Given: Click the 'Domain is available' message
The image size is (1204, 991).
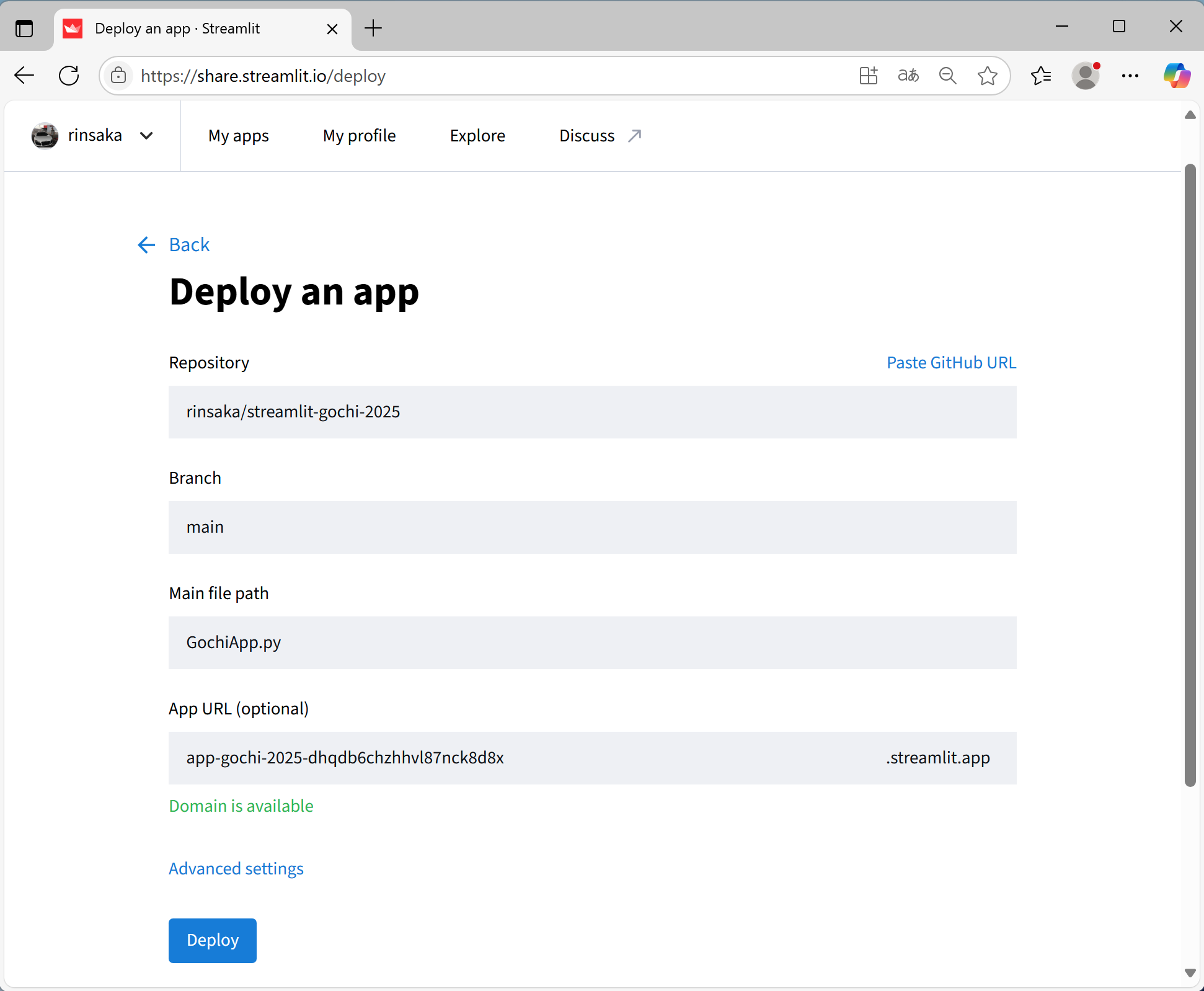Looking at the screenshot, I should (x=241, y=806).
